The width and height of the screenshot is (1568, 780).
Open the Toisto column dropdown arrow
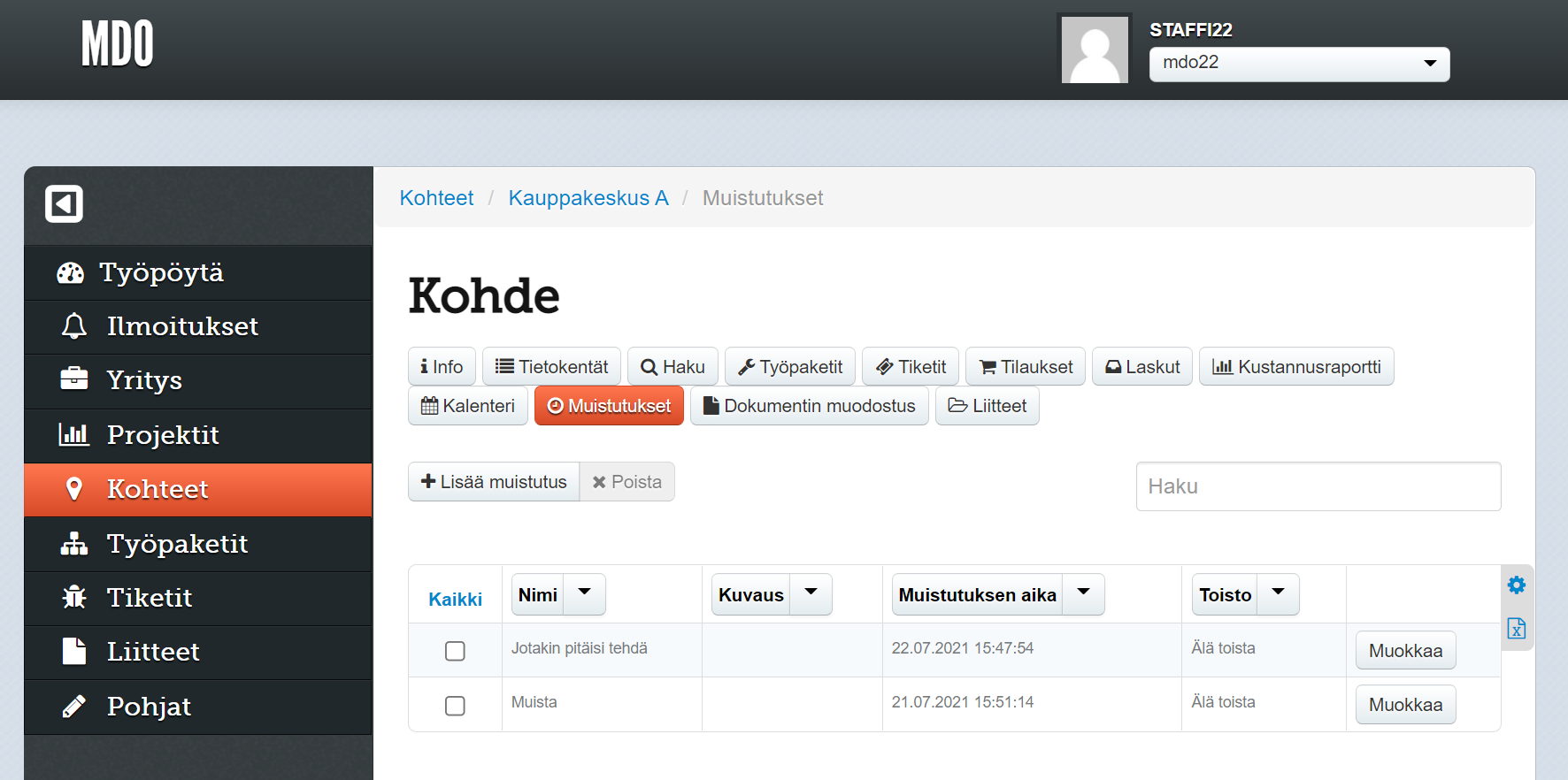[x=1278, y=594]
